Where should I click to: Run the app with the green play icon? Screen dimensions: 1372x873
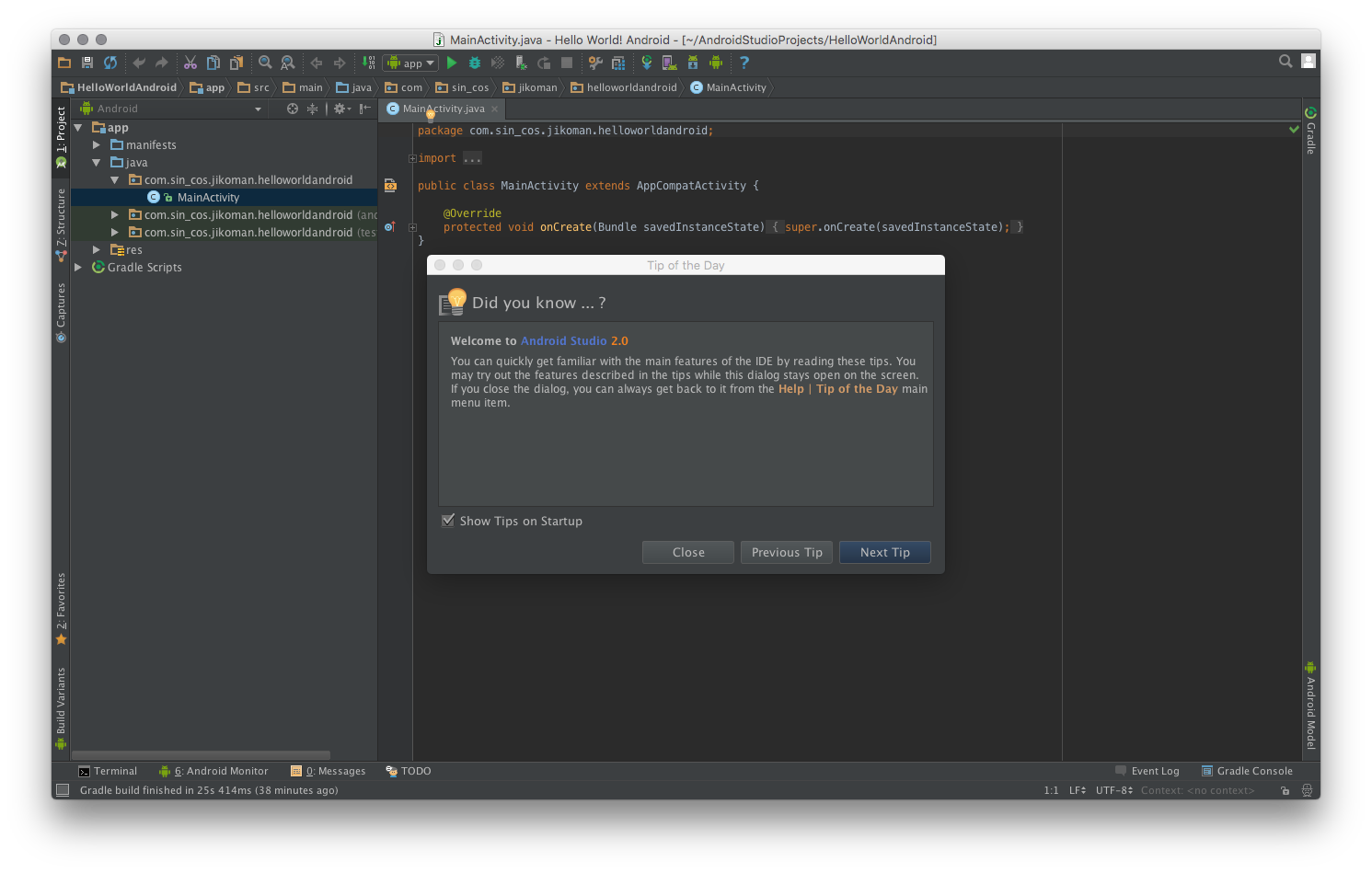tap(452, 63)
